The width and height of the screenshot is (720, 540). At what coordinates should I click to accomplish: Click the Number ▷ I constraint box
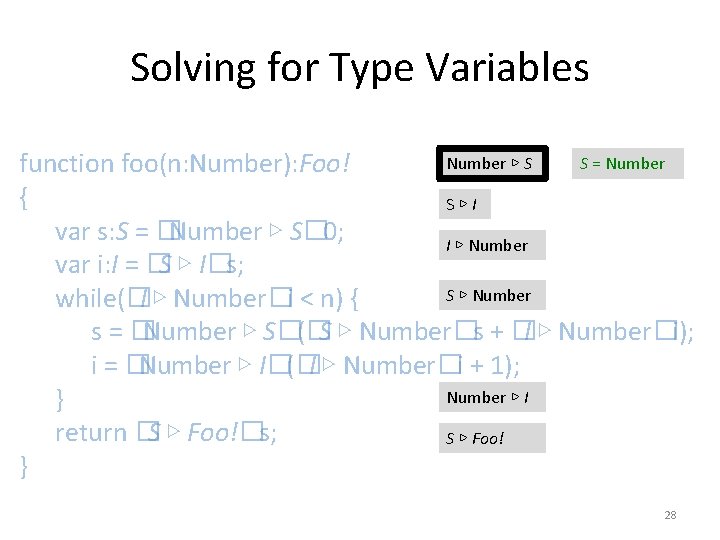(x=488, y=398)
